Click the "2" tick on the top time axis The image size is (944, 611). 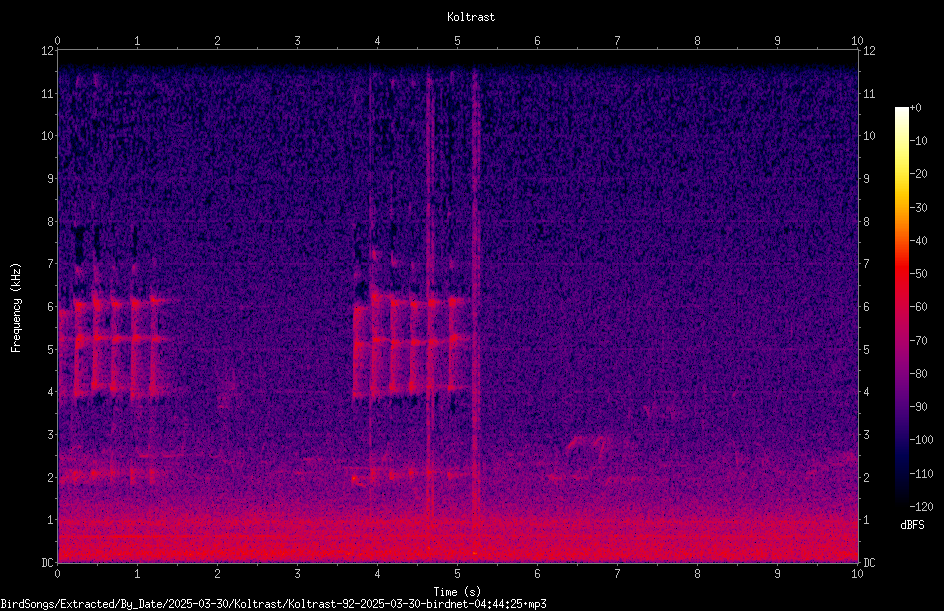217,40
